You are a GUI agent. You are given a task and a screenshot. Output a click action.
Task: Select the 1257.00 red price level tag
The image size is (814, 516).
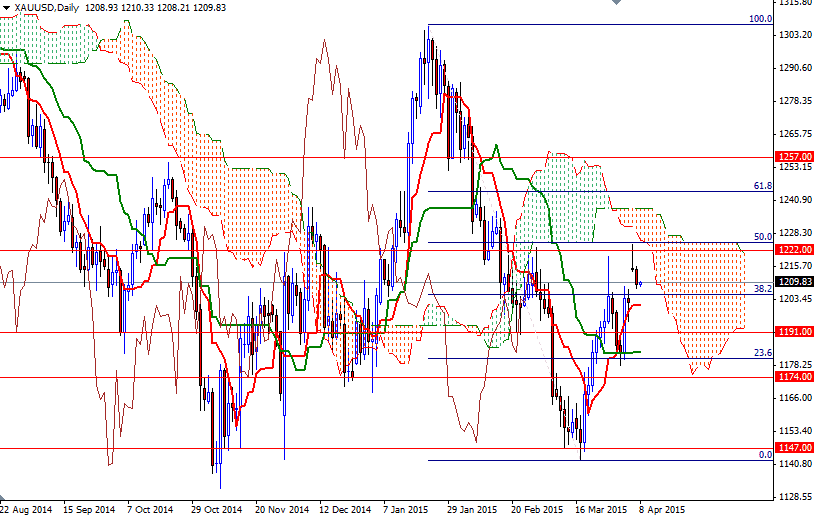tap(793, 157)
